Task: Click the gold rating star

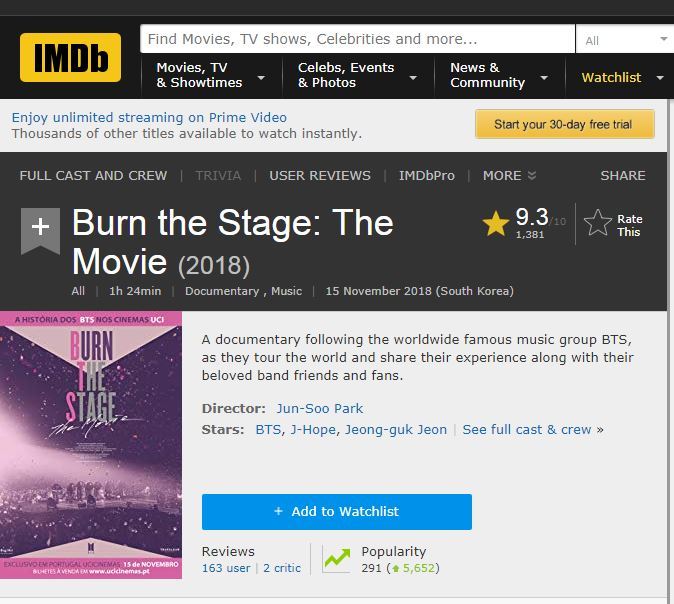Action: [x=496, y=223]
